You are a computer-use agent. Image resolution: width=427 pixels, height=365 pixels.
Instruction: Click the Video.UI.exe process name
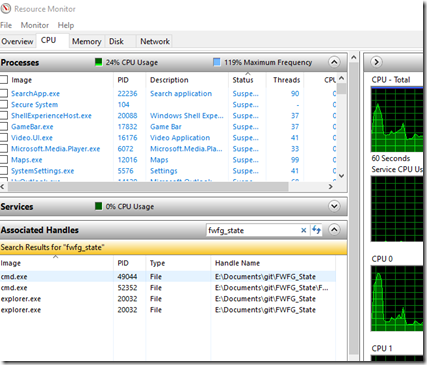(x=32, y=138)
